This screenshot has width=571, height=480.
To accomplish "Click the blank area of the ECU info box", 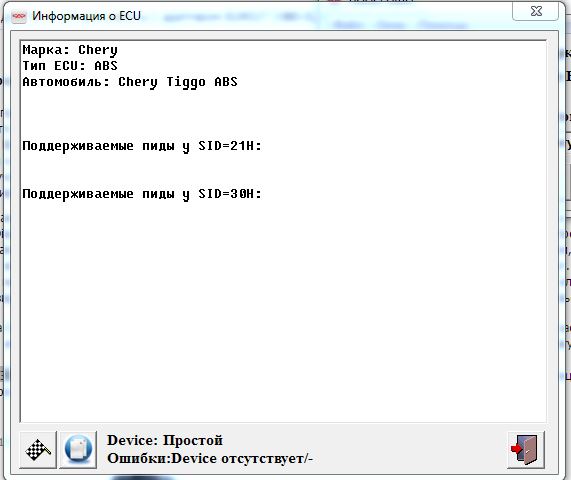I will point(283,310).
